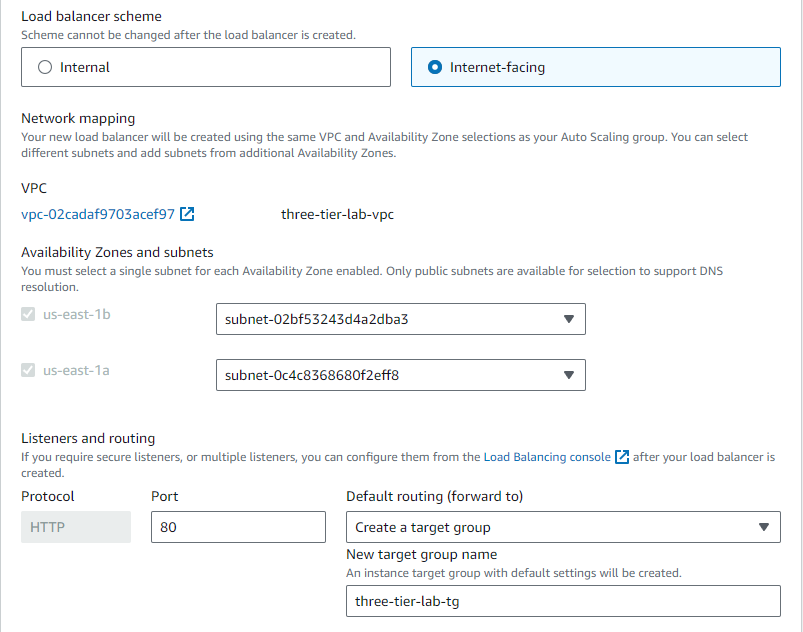Image resolution: width=803 pixels, height=632 pixels.
Task: Click into the Port field showing 80
Action: pos(238,527)
